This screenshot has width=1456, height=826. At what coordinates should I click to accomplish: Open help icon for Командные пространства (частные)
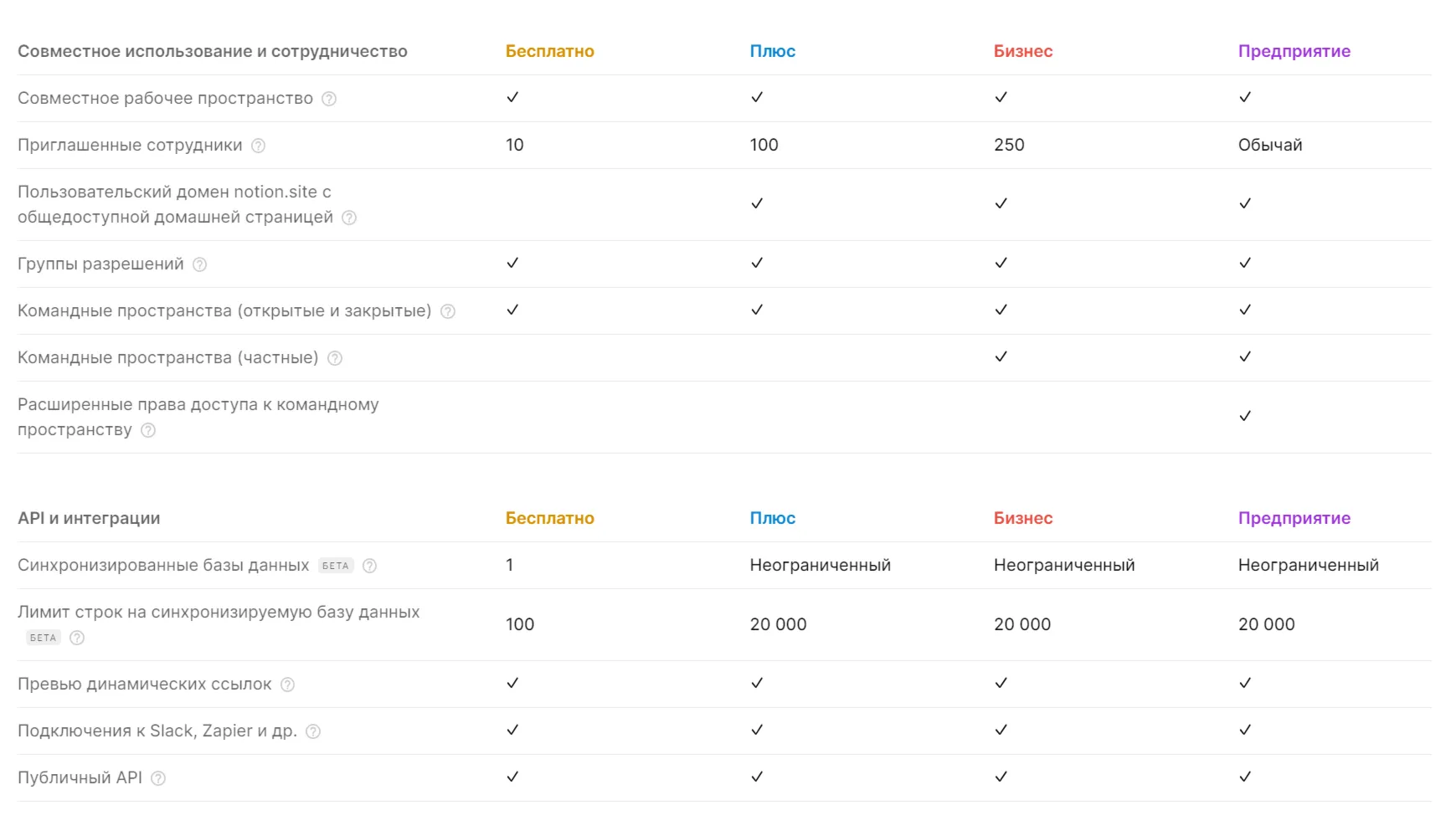click(x=335, y=358)
